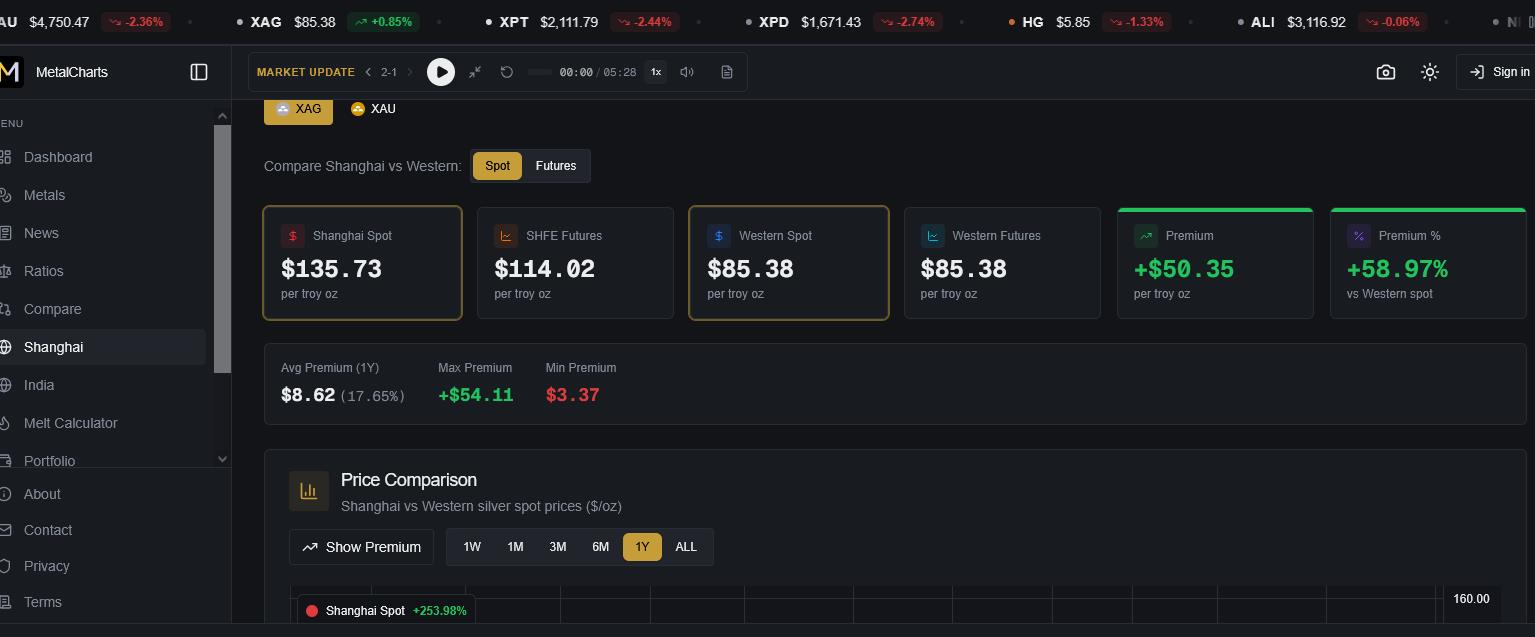
Task: Change playback speed from 1x
Action: (656, 72)
